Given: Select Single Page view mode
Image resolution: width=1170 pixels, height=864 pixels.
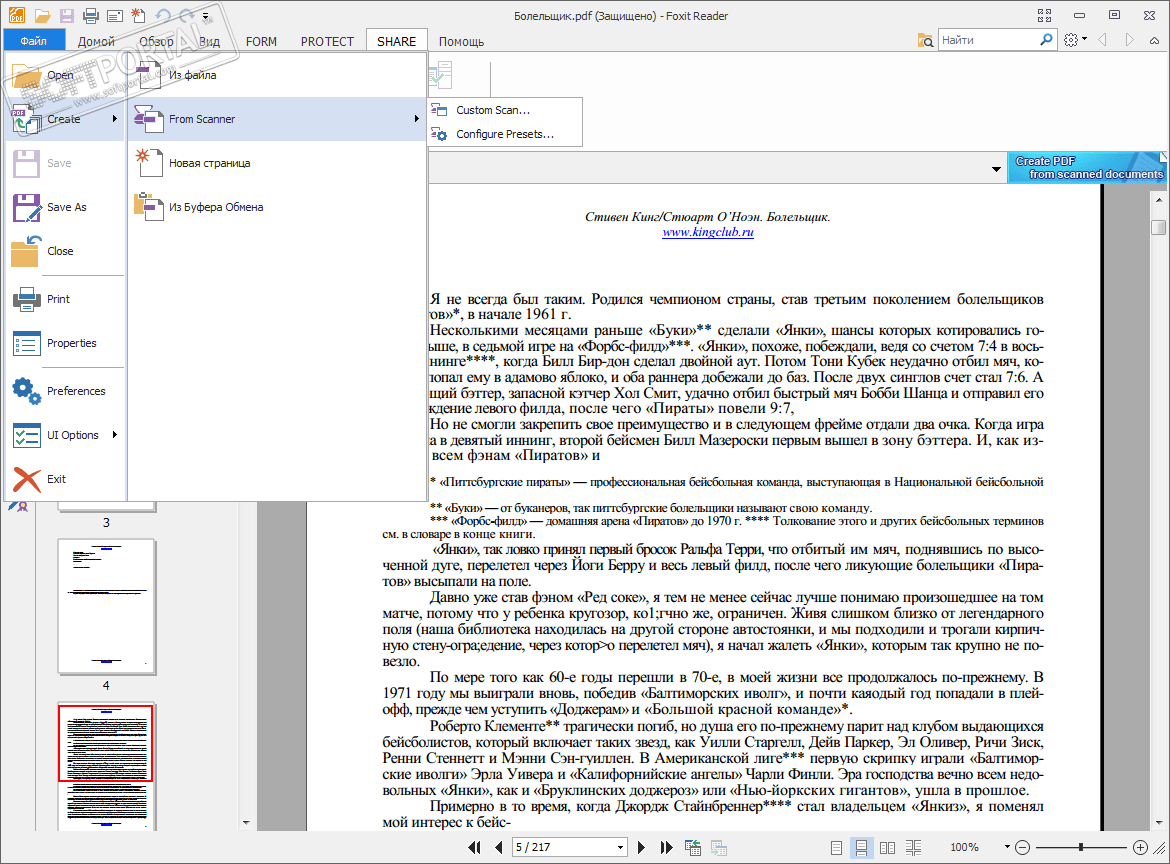Looking at the screenshot, I should (x=836, y=848).
